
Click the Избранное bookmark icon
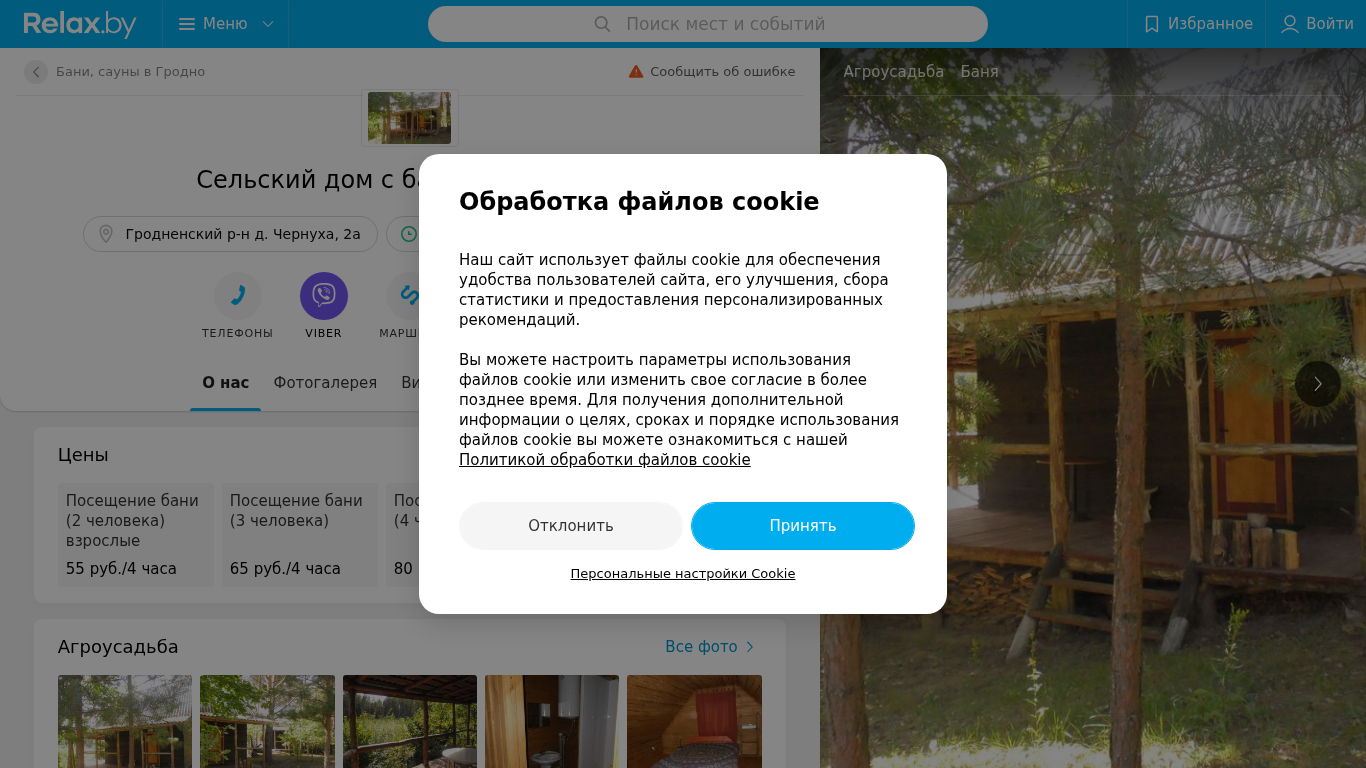[x=1152, y=24]
